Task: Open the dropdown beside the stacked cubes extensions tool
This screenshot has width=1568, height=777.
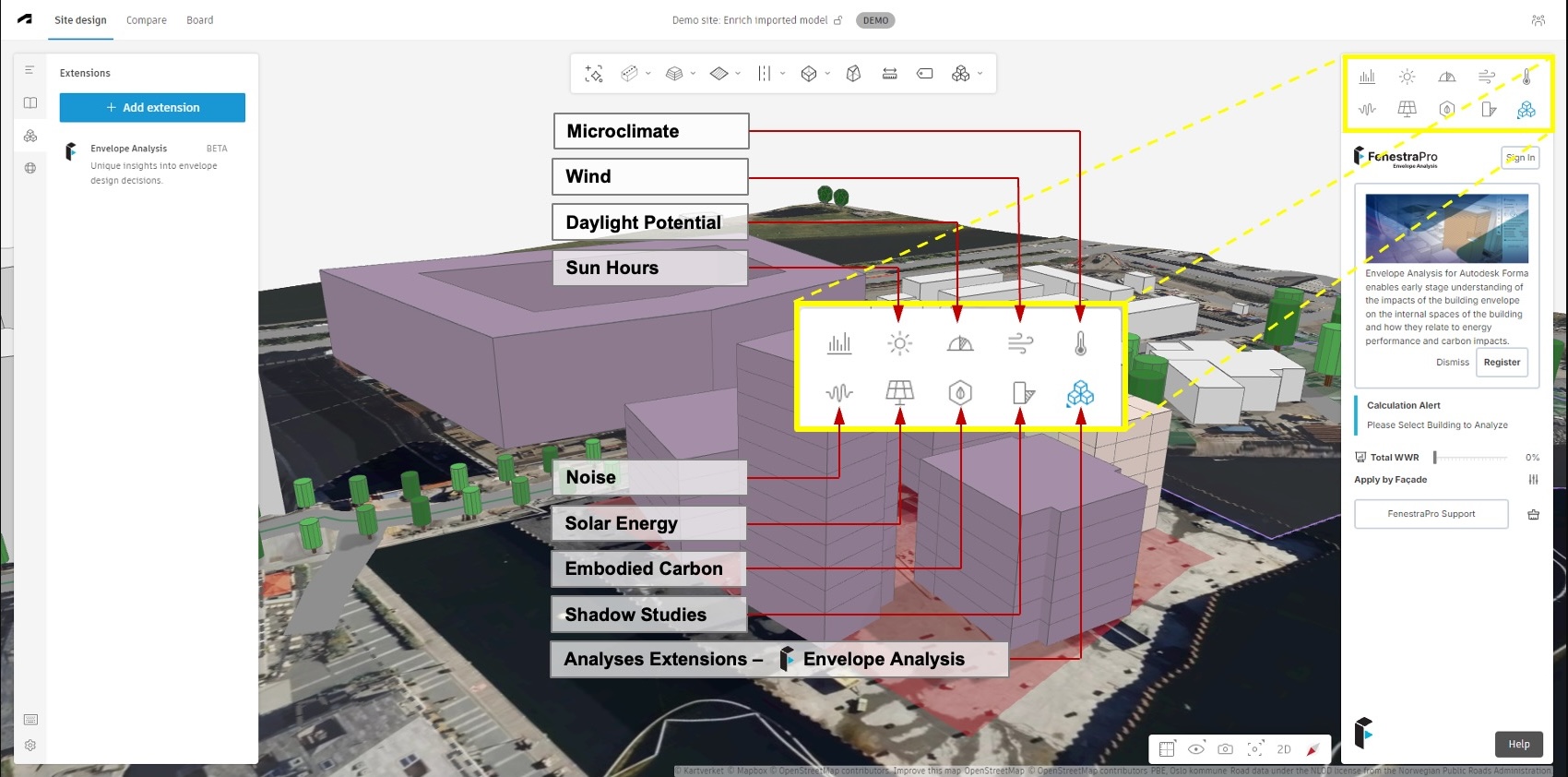Action: [x=980, y=74]
